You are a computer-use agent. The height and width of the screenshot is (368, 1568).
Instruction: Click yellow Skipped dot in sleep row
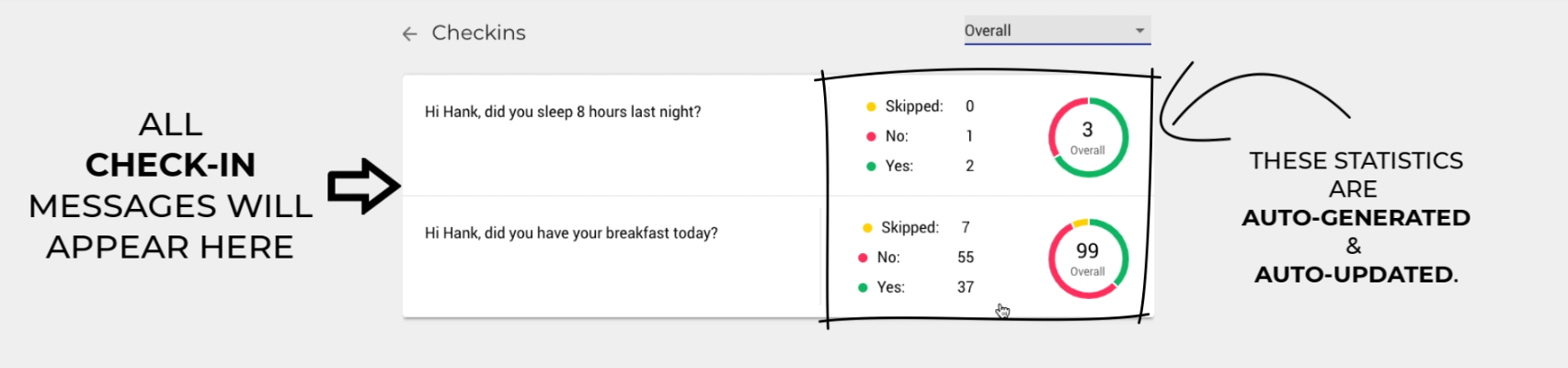pyautogui.click(x=871, y=107)
